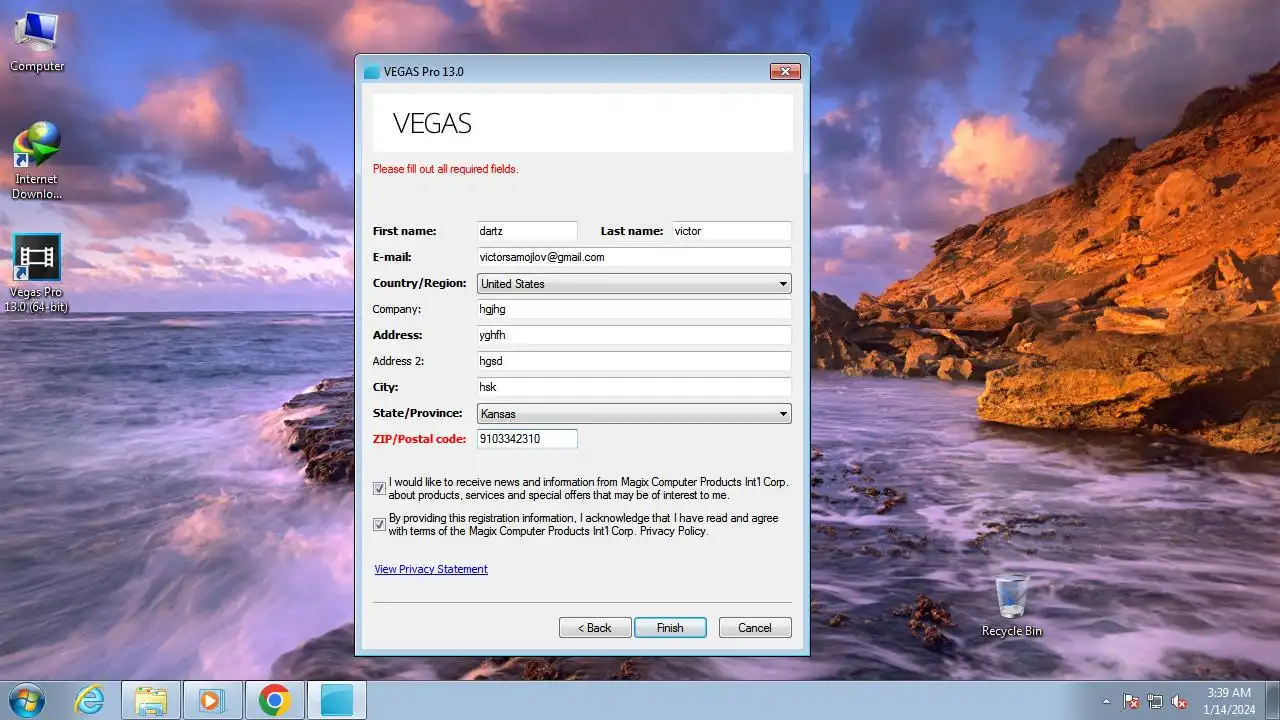The width and height of the screenshot is (1280, 720).
Task: Click the Show desktop button at taskbar end
Action: 1272,700
